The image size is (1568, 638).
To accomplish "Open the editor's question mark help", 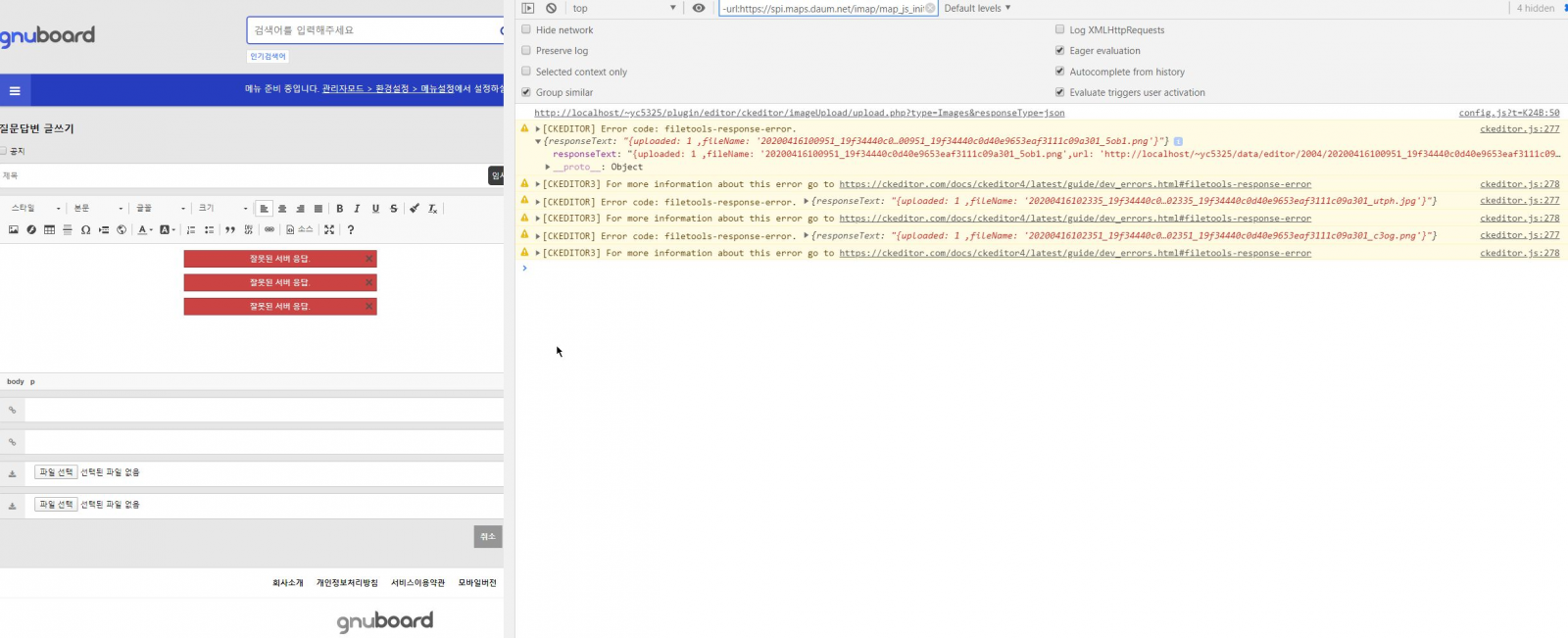I will coord(351,230).
